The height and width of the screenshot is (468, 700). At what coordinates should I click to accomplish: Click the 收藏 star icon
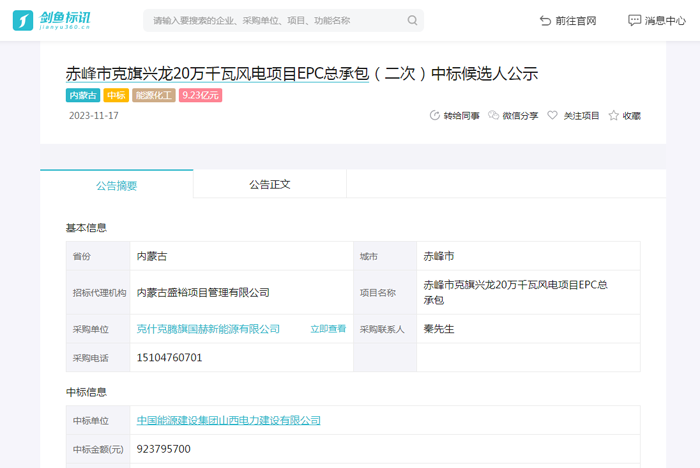(x=614, y=116)
